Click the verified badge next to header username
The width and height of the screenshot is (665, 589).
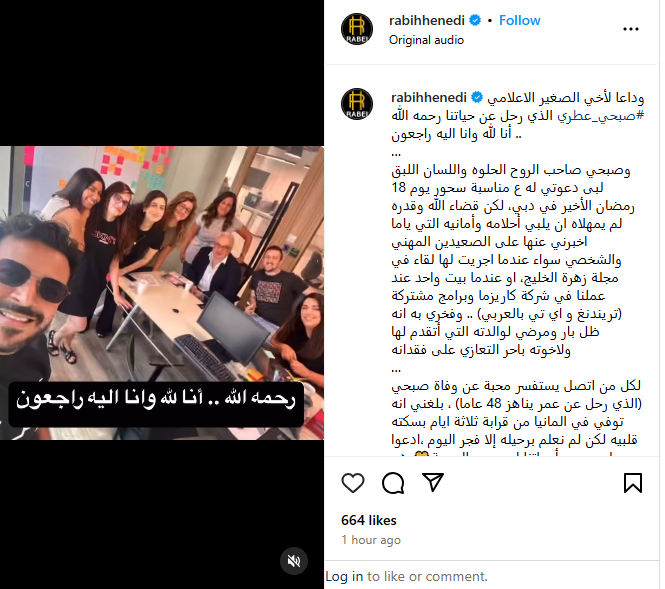tap(475, 20)
